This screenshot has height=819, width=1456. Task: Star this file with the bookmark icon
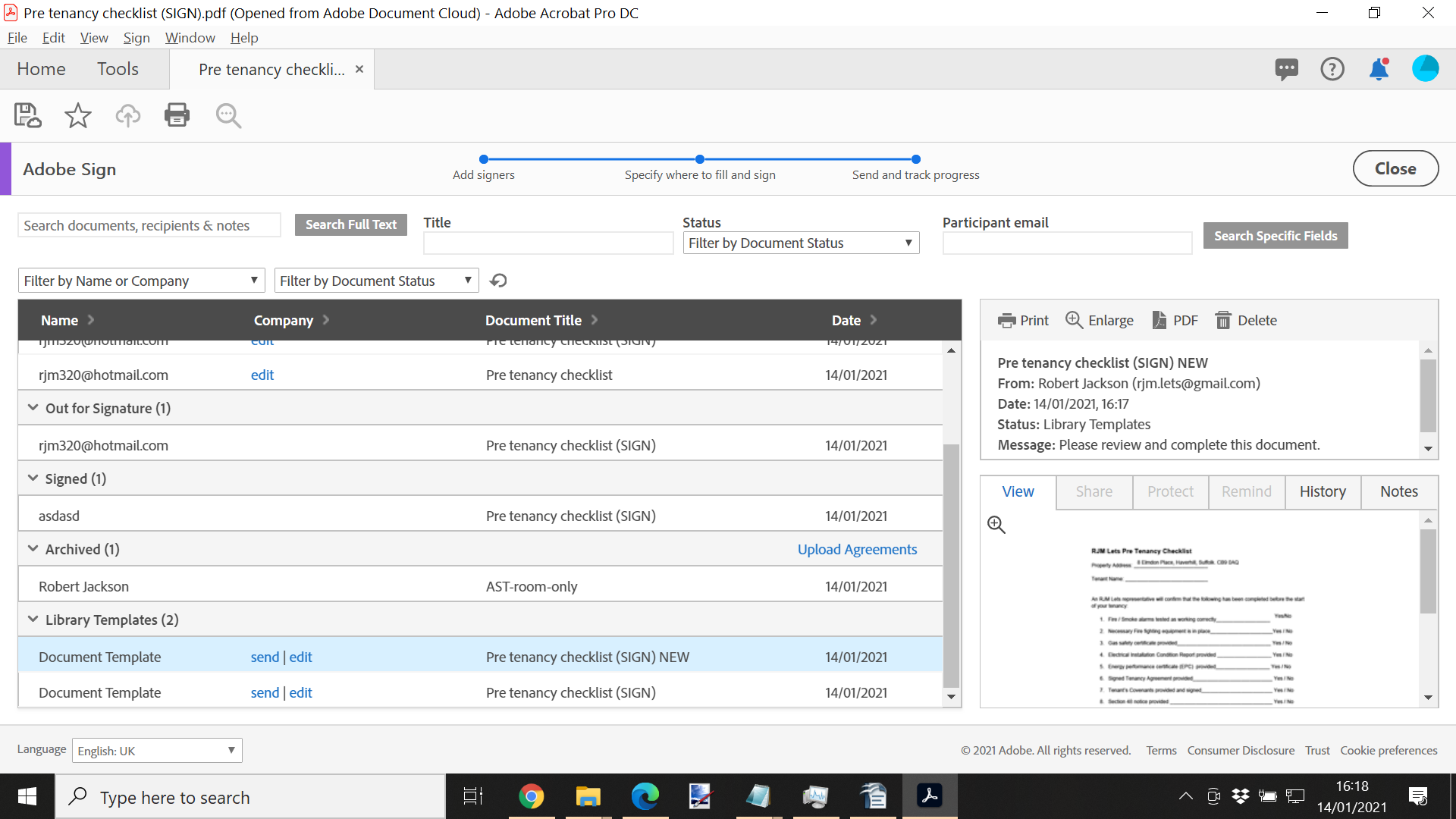pyautogui.click(x=77, y=115)
